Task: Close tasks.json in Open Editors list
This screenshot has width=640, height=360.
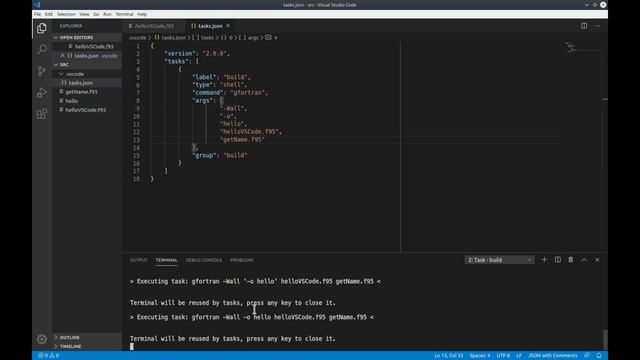Action: (x=62, y=56)
